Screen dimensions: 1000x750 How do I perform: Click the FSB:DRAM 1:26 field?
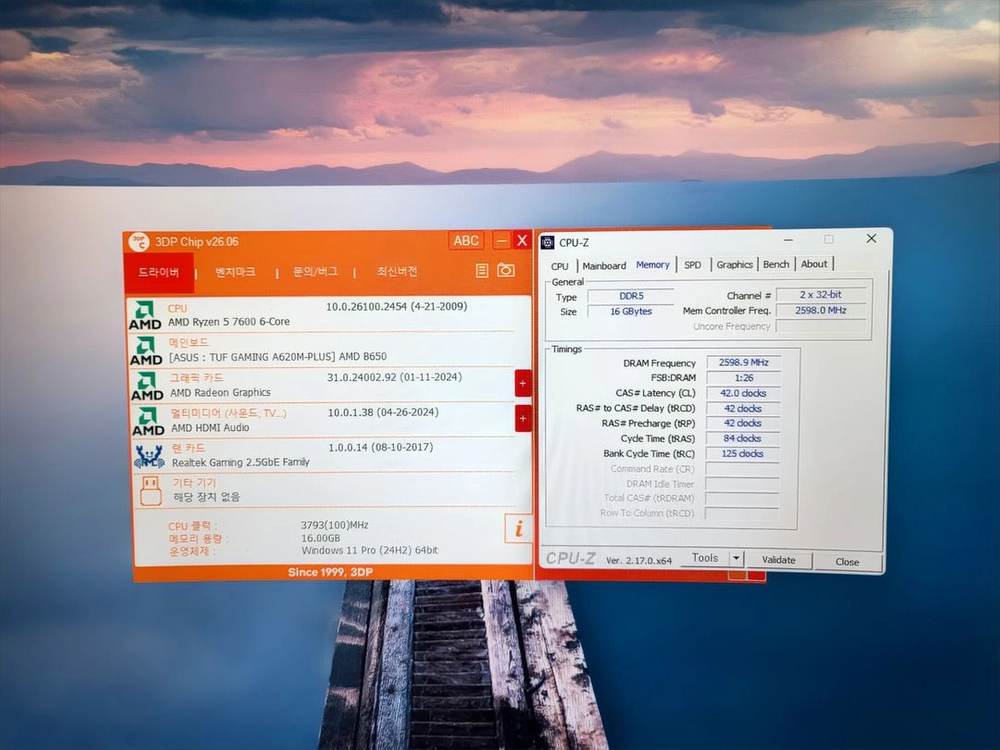(x=743, y=378)
